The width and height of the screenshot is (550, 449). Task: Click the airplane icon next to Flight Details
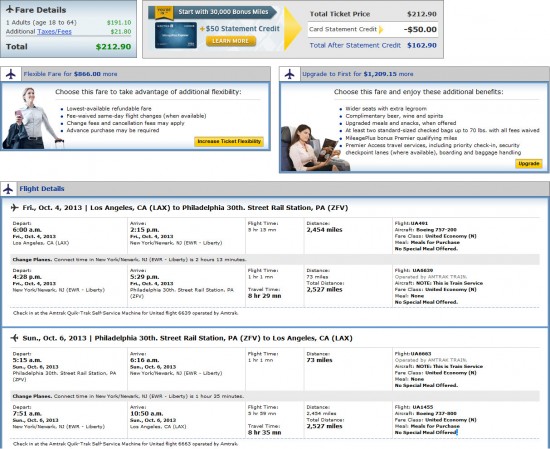point(8,189)
